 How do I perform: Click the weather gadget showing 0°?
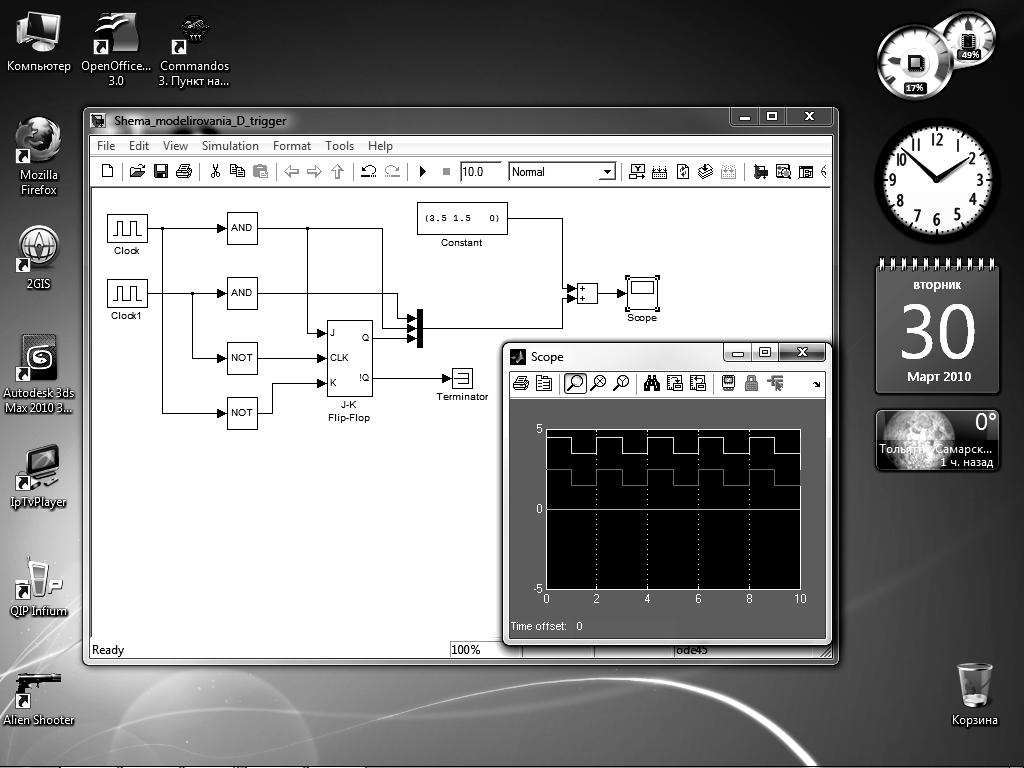[x=937, y=440]
